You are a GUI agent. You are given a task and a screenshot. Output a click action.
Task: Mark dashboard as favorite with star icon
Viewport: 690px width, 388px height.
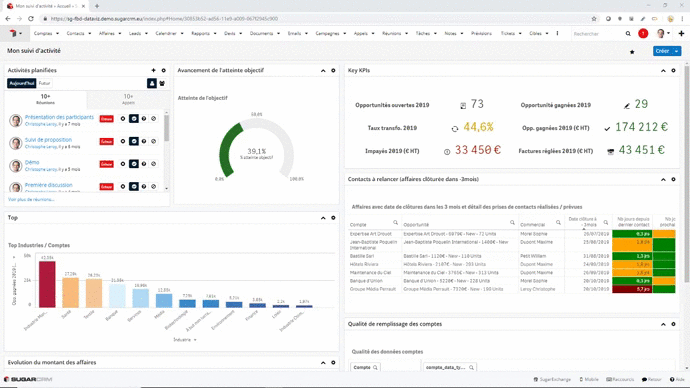[632, 52]
